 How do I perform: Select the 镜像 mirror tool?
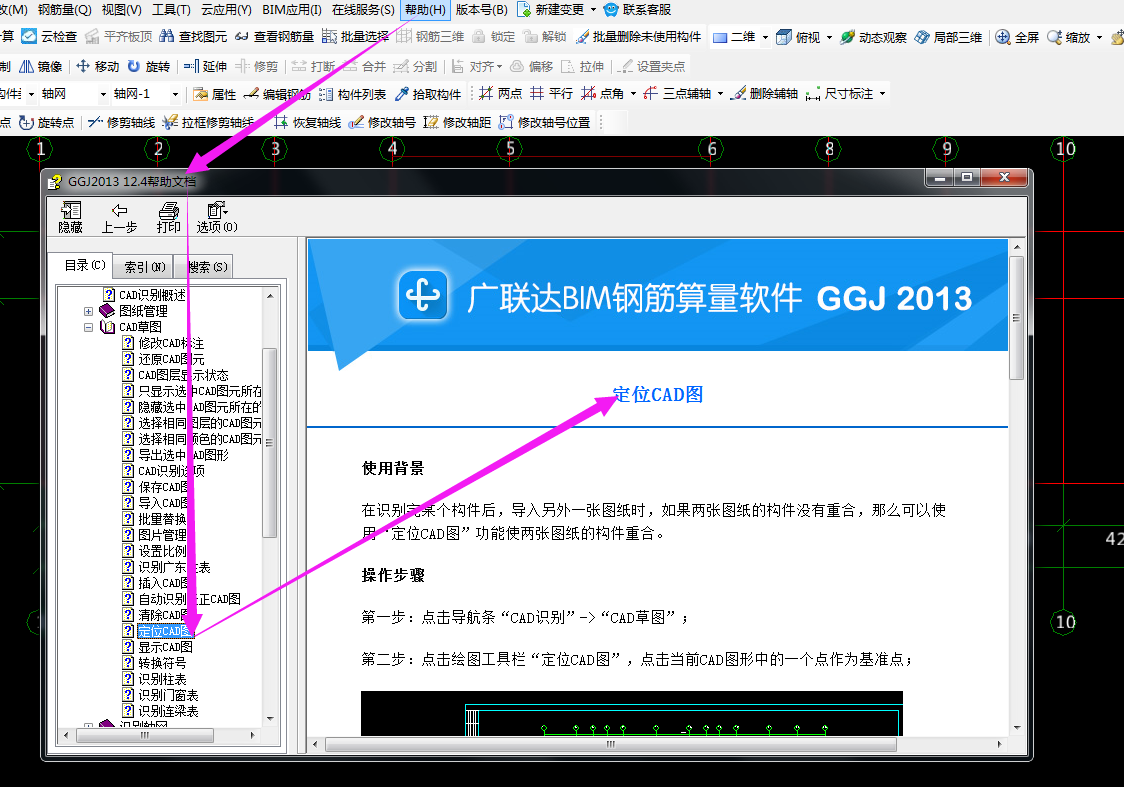40,67
